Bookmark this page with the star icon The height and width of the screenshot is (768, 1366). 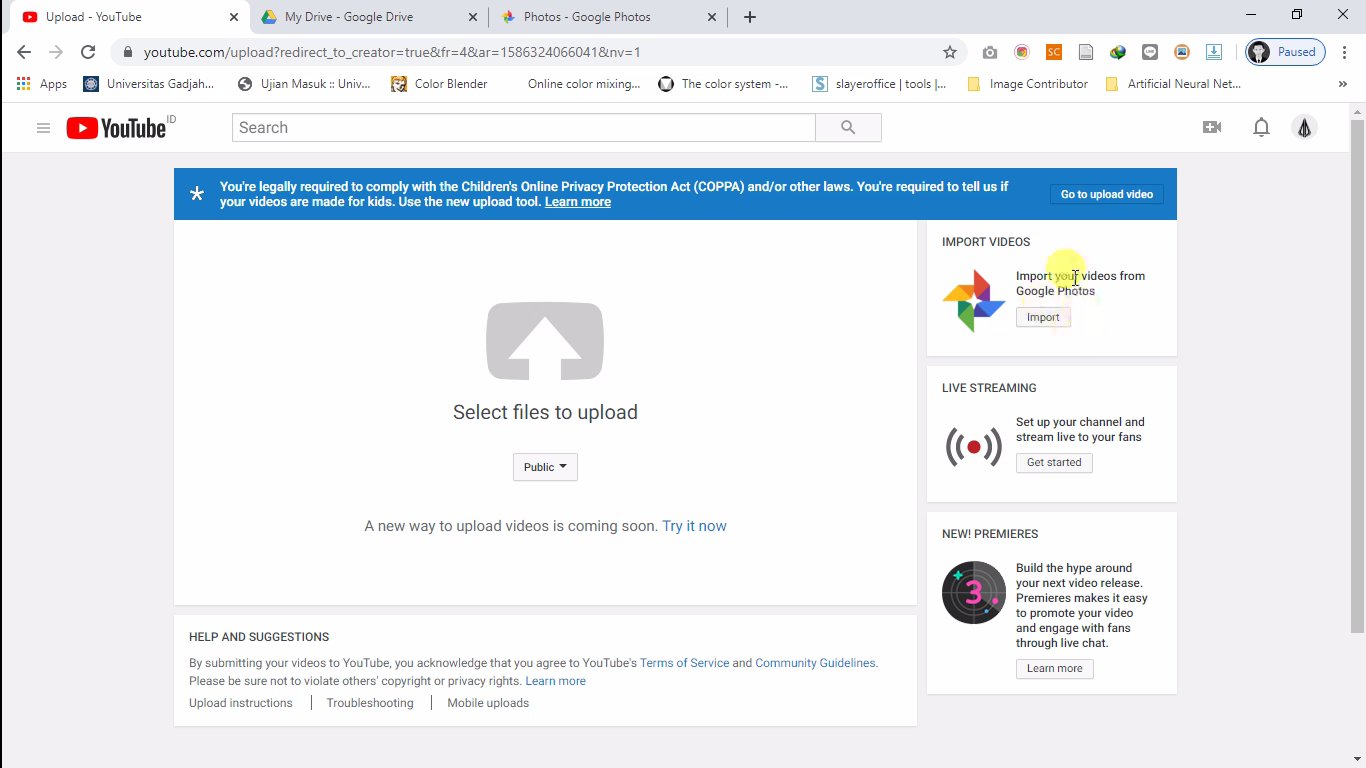[x=949, y=52]
